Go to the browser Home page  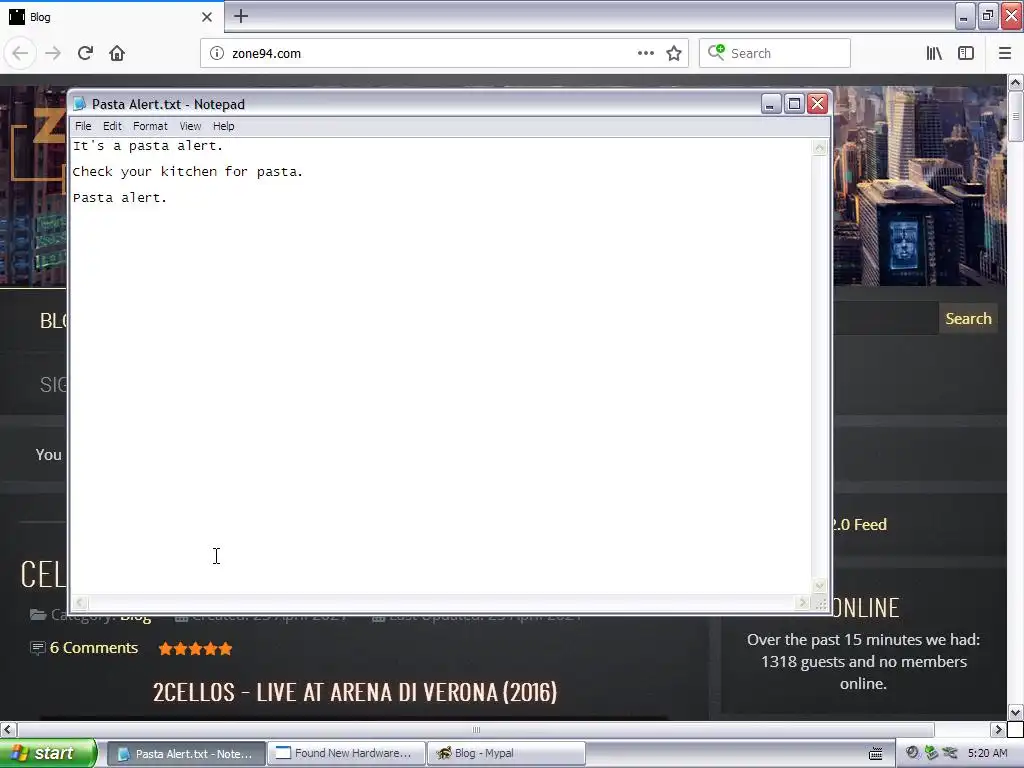(x=117, y=53)
